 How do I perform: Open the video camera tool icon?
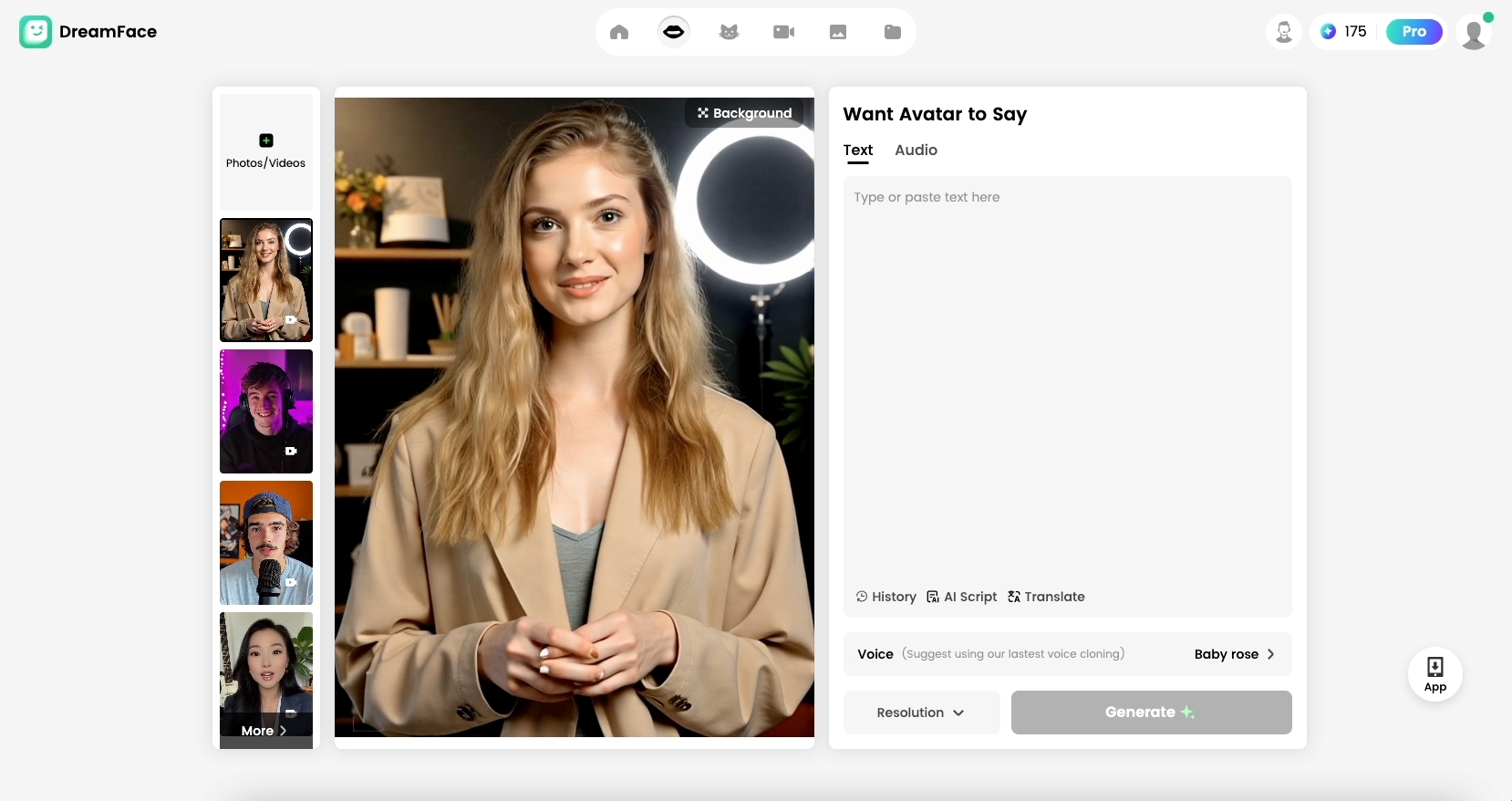(783, 32)
